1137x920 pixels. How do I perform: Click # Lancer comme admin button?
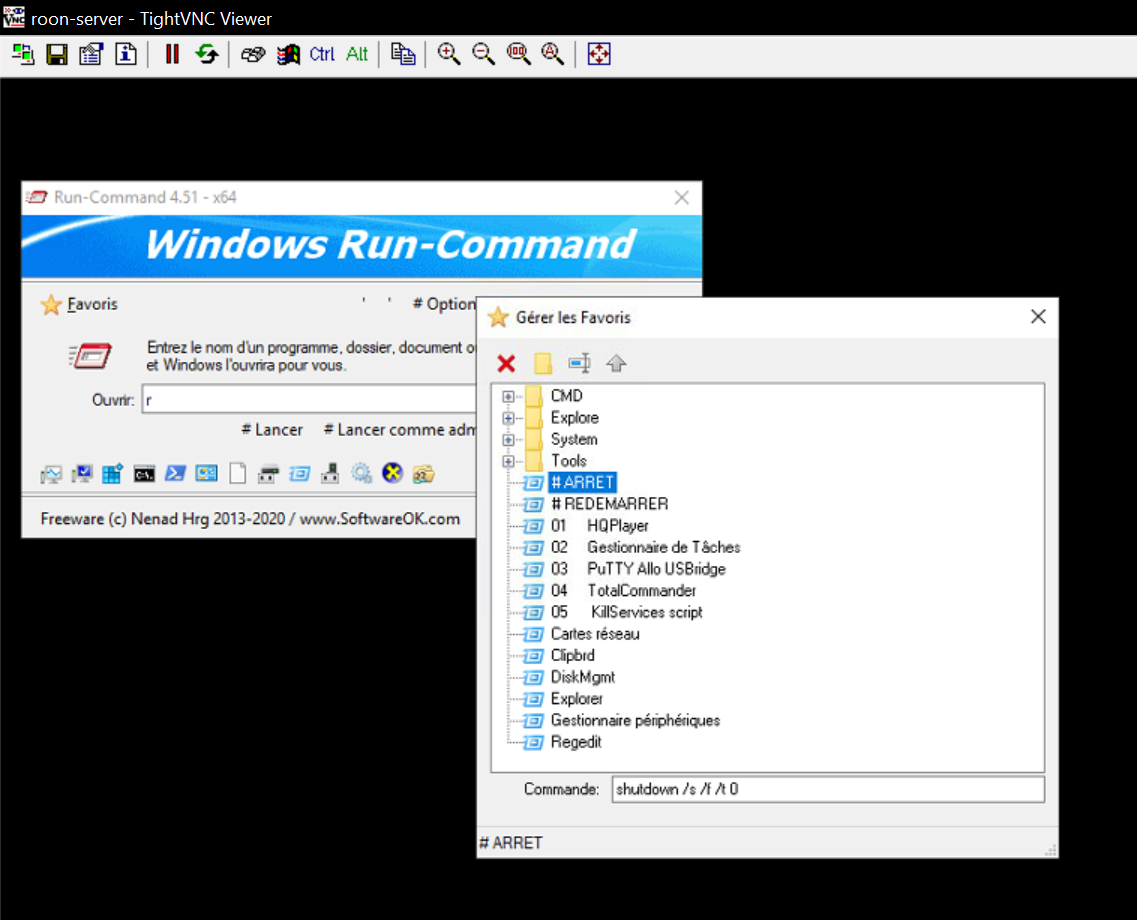click(400, 430)
